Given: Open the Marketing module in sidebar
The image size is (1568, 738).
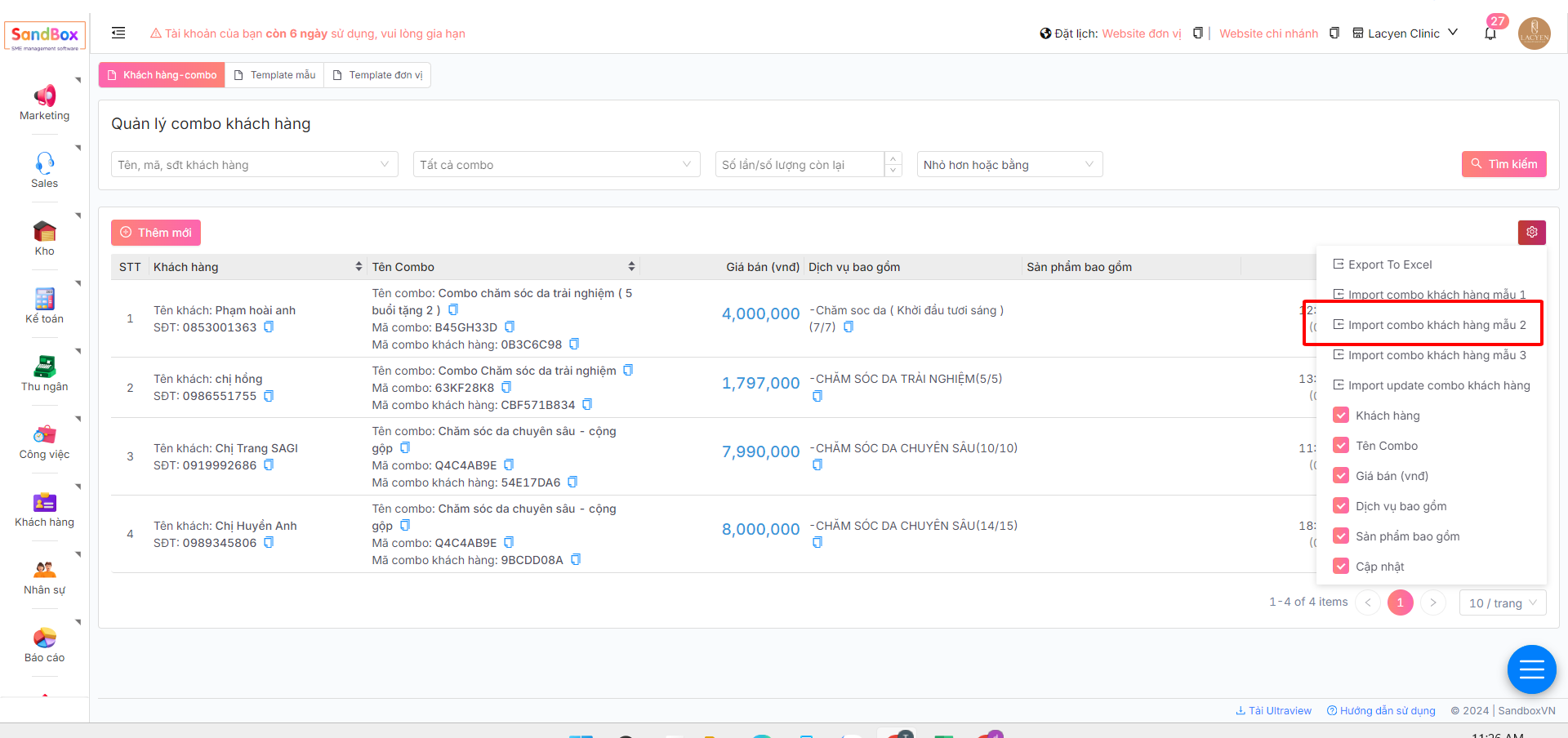Looking at the screenshot, I should point(44,103).
